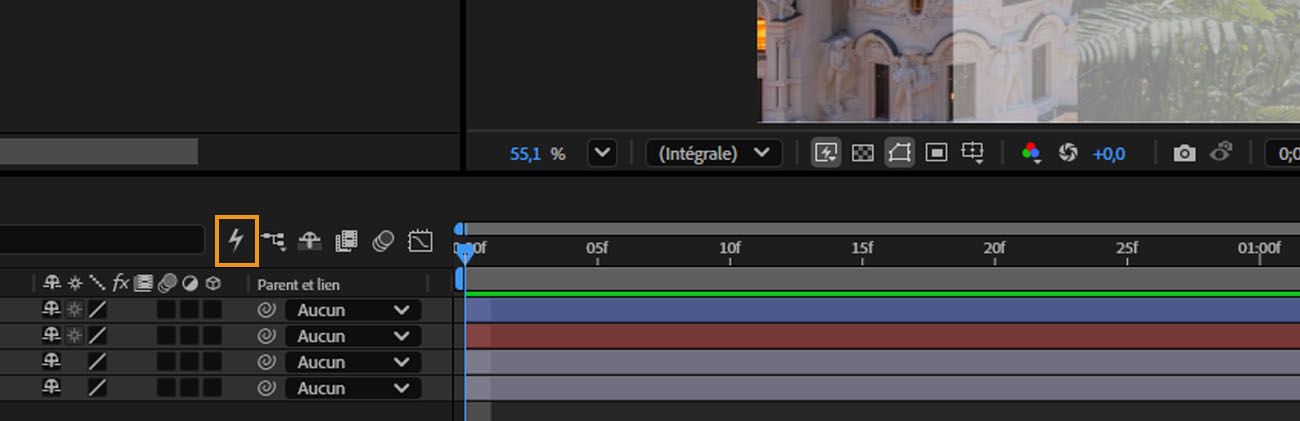Enable 3D layer box on first layer
Image resolution: width=1300 pixels, height=421 pixels.
pos(212,310)
